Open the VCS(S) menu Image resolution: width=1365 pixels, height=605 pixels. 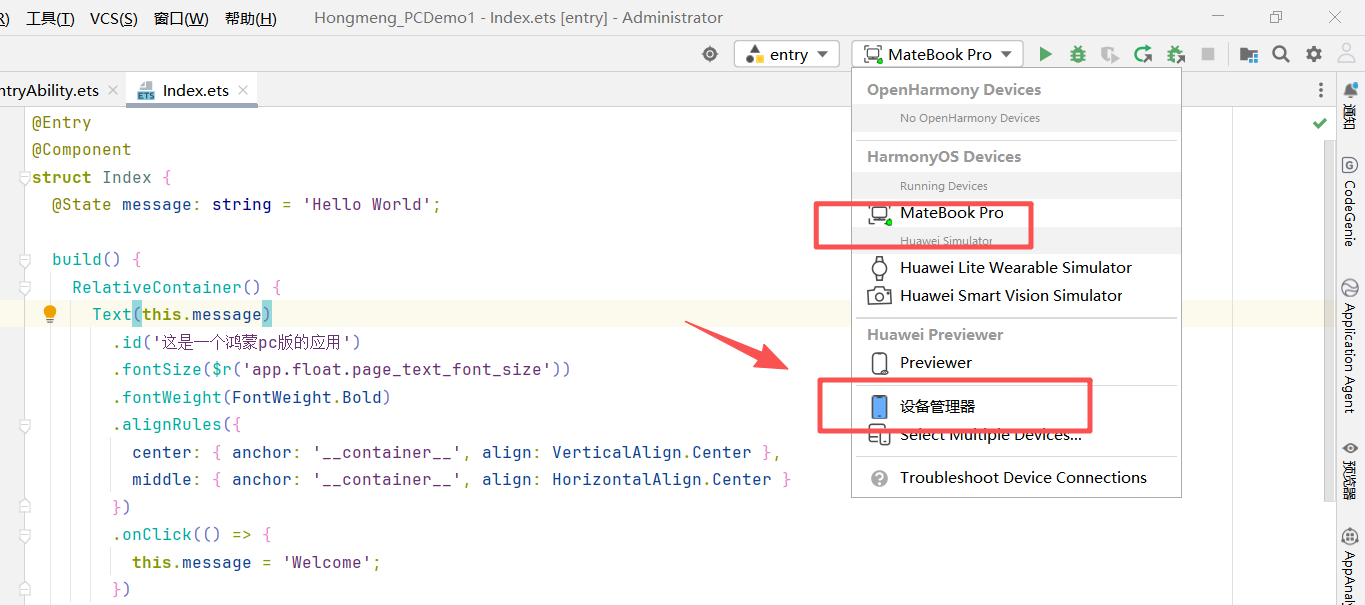(114, 18)
